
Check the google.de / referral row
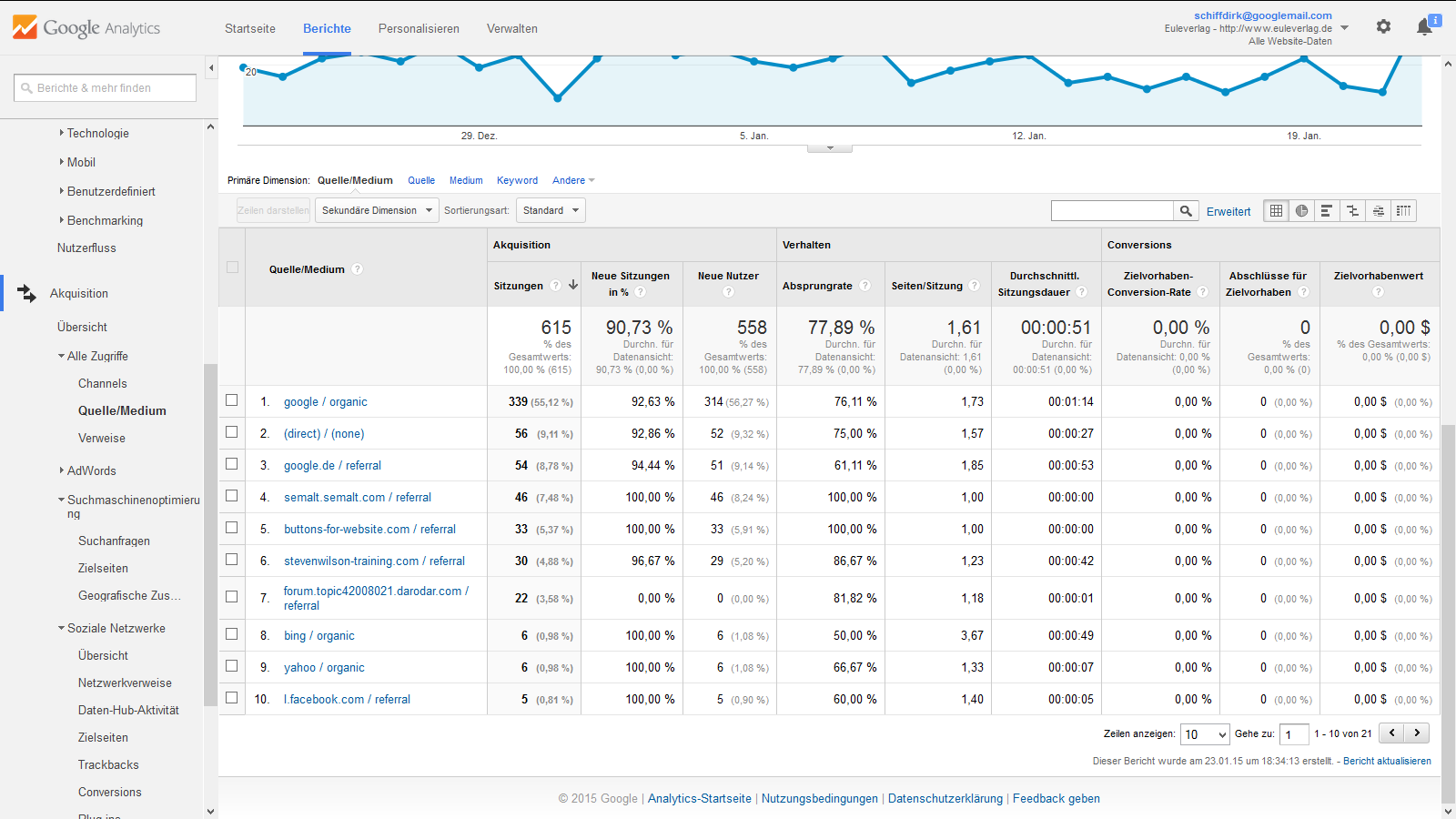[x=232, y=464]
